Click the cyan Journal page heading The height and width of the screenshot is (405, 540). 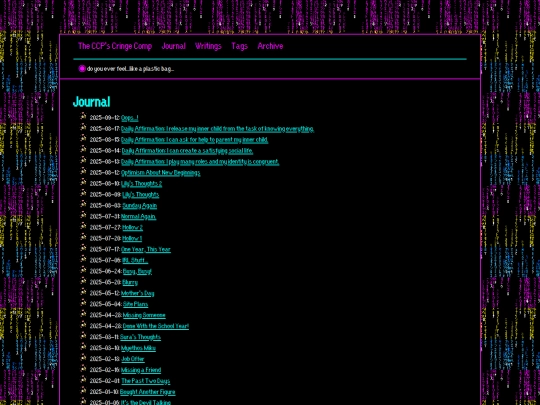coord(92,102)
